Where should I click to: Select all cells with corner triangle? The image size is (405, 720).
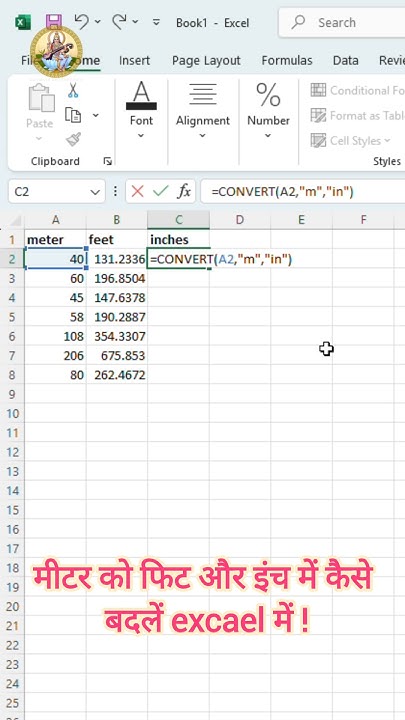click(15, 221)
